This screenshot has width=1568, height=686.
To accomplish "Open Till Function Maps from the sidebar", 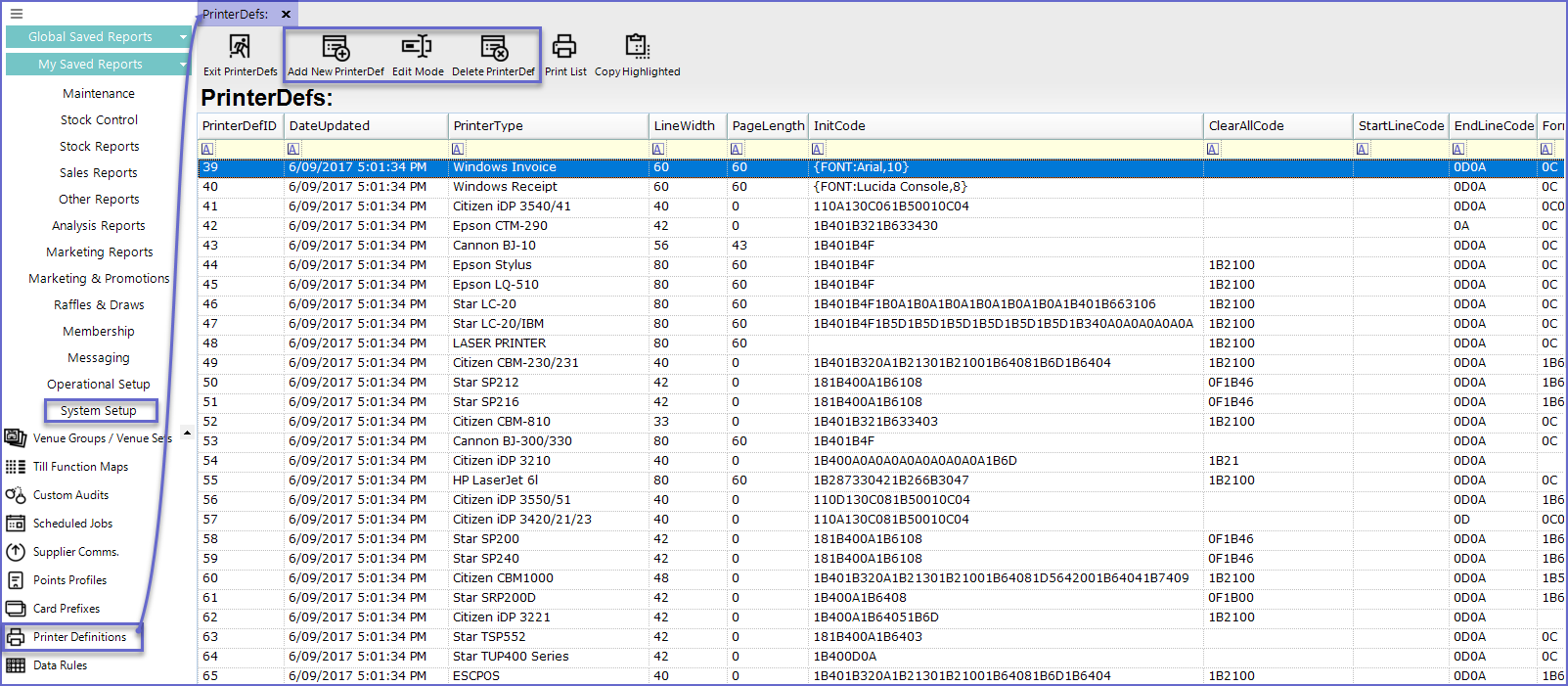I will (x=80, y=467).
